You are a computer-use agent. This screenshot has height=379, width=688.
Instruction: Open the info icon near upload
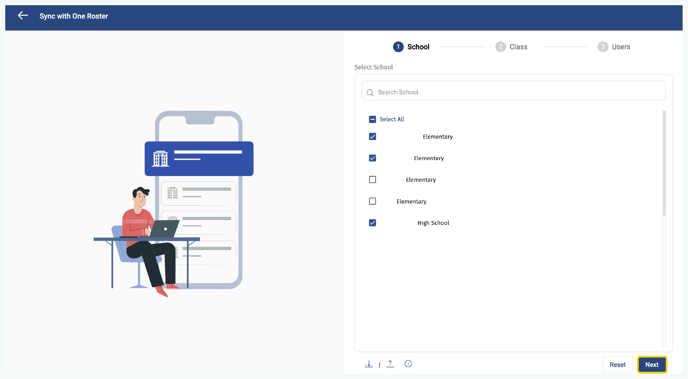click(x=408, y=364)
